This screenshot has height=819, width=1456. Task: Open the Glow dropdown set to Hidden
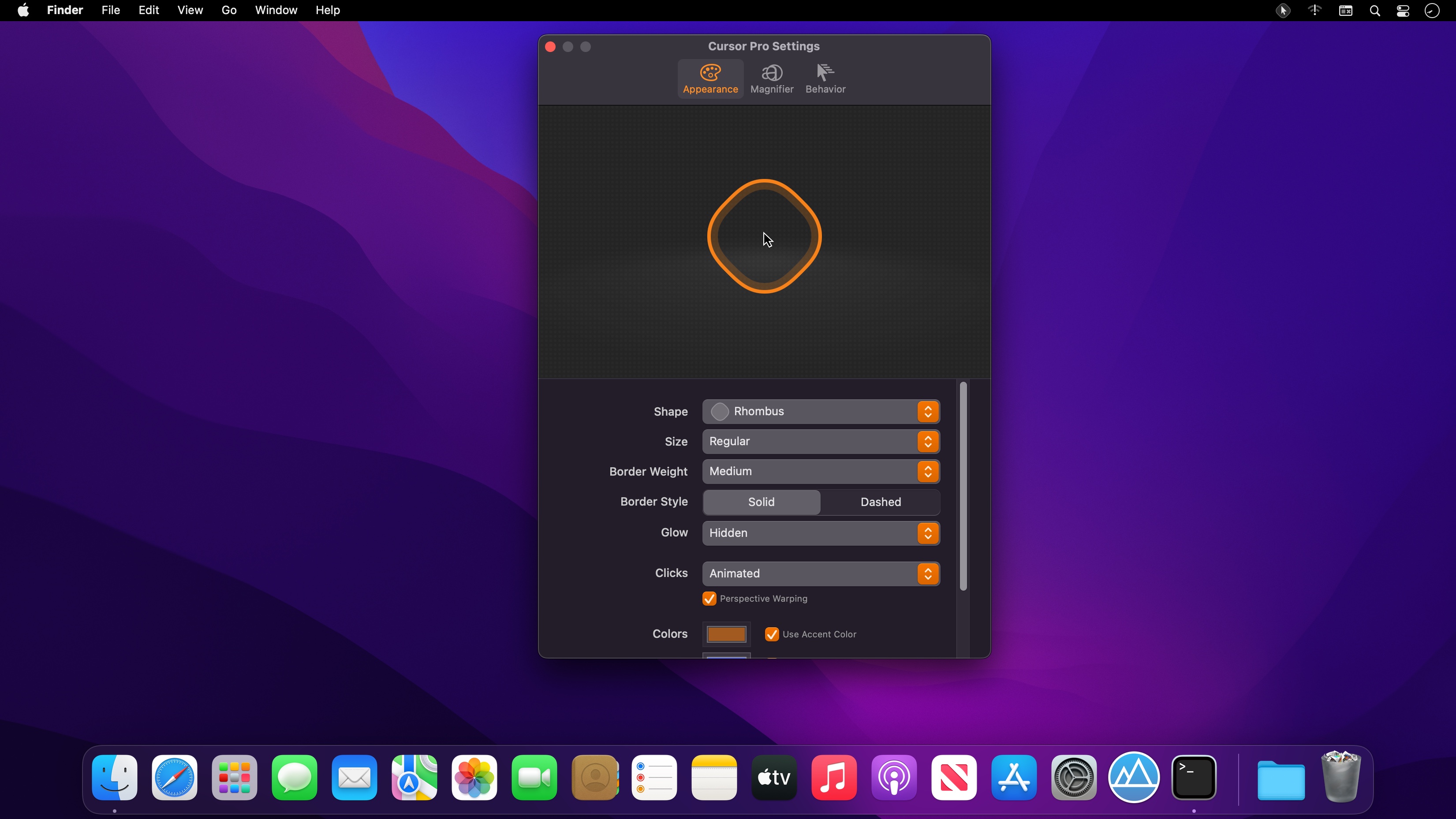[821, 533]
